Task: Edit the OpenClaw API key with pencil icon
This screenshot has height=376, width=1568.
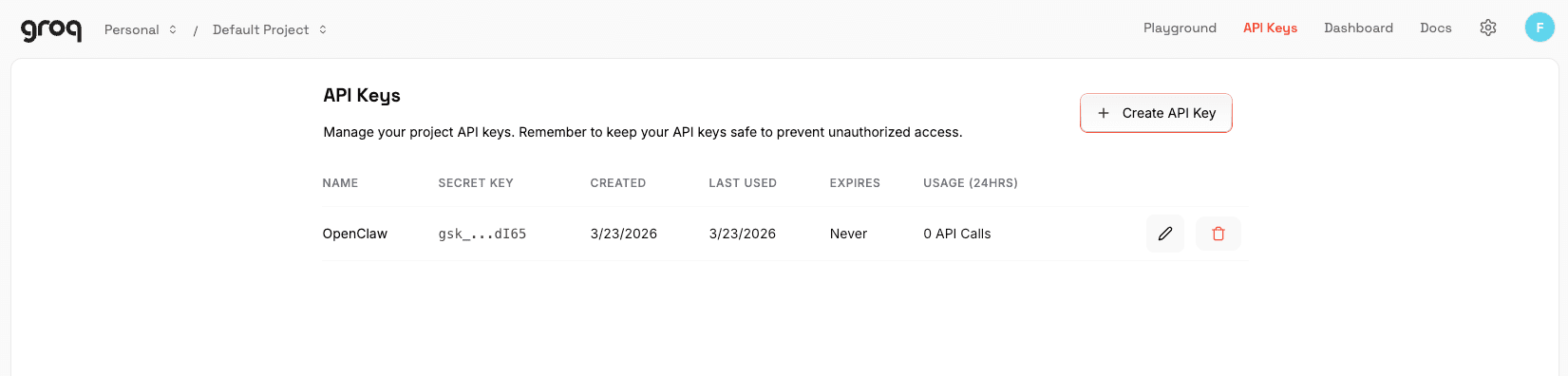Action: pos(1165,234)
